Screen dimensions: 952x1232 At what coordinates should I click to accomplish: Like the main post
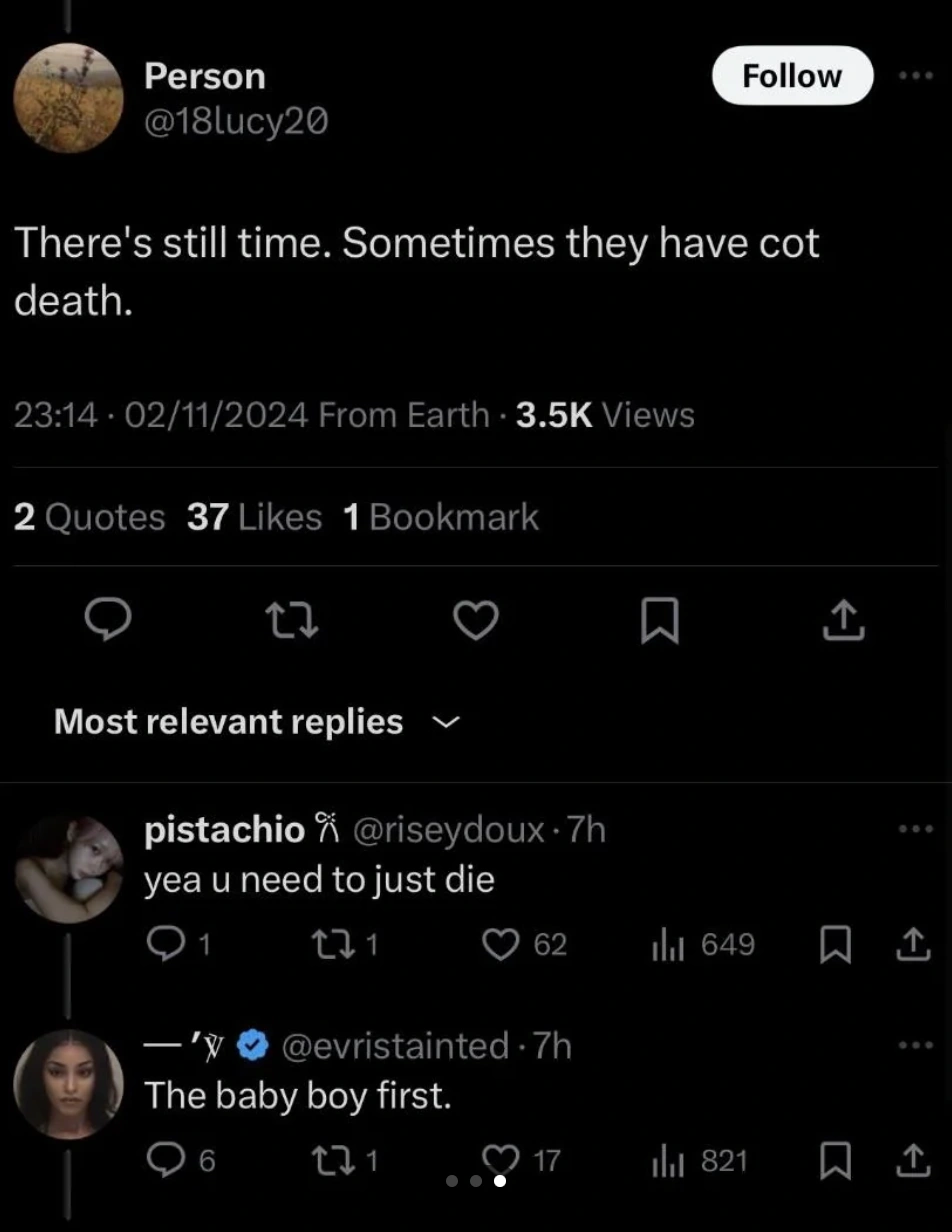(x=476, y=622)
